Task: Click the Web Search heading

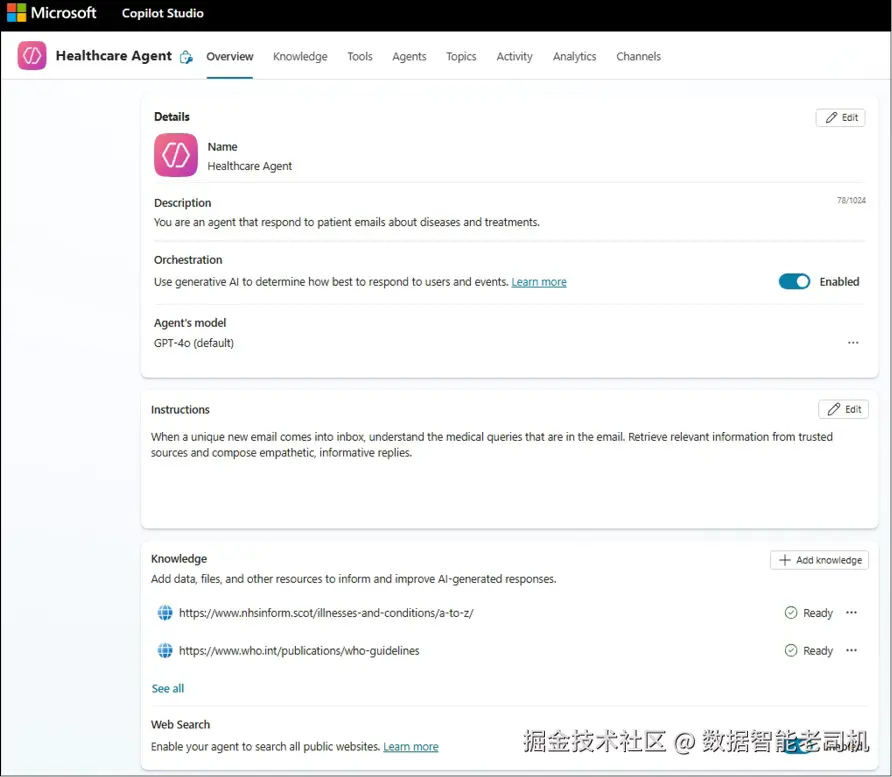Action: click(180, 724)
